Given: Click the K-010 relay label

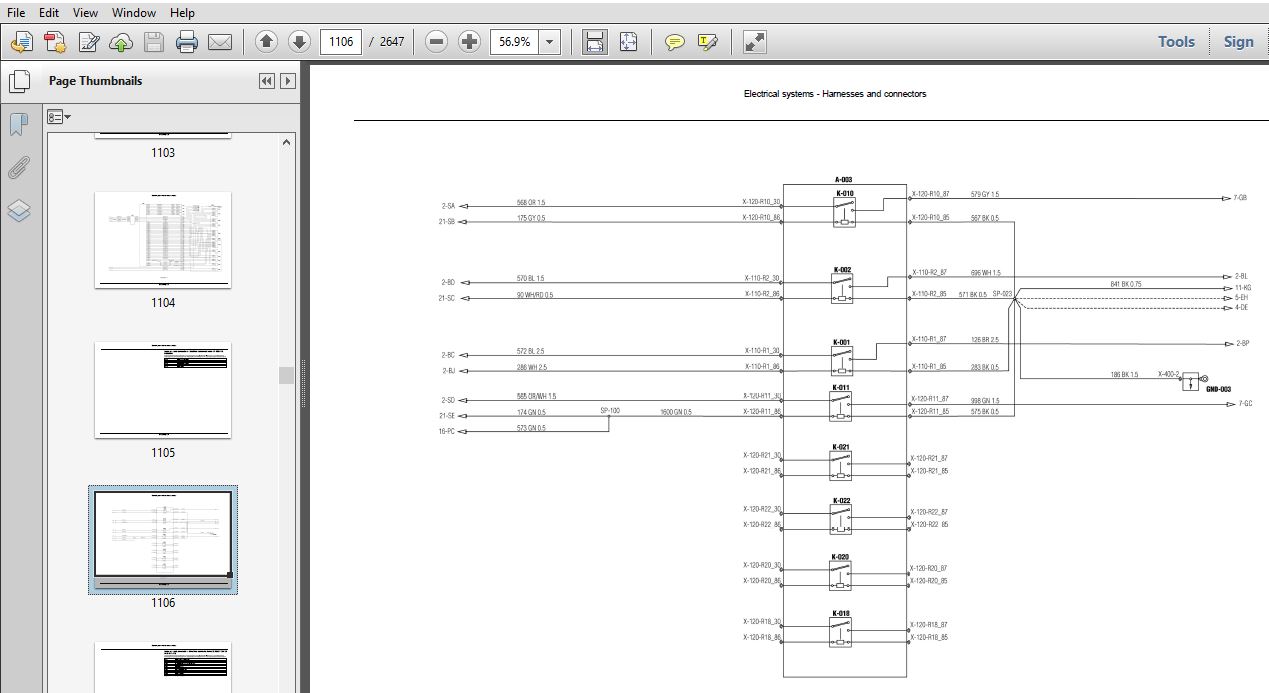Looking at the screenshot, I should coord(844,193).
